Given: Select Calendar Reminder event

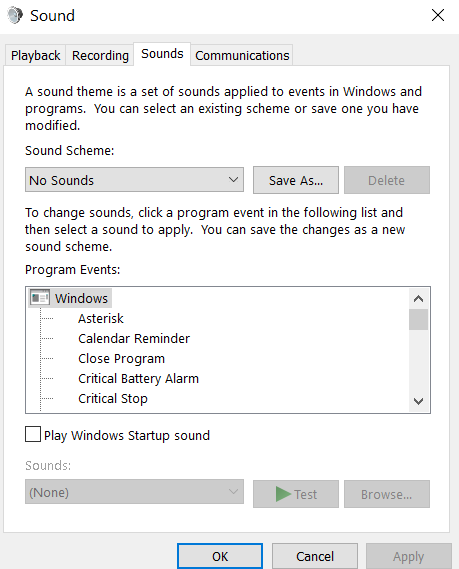Looking at the screenshot, I should click(x=134, y=338).
